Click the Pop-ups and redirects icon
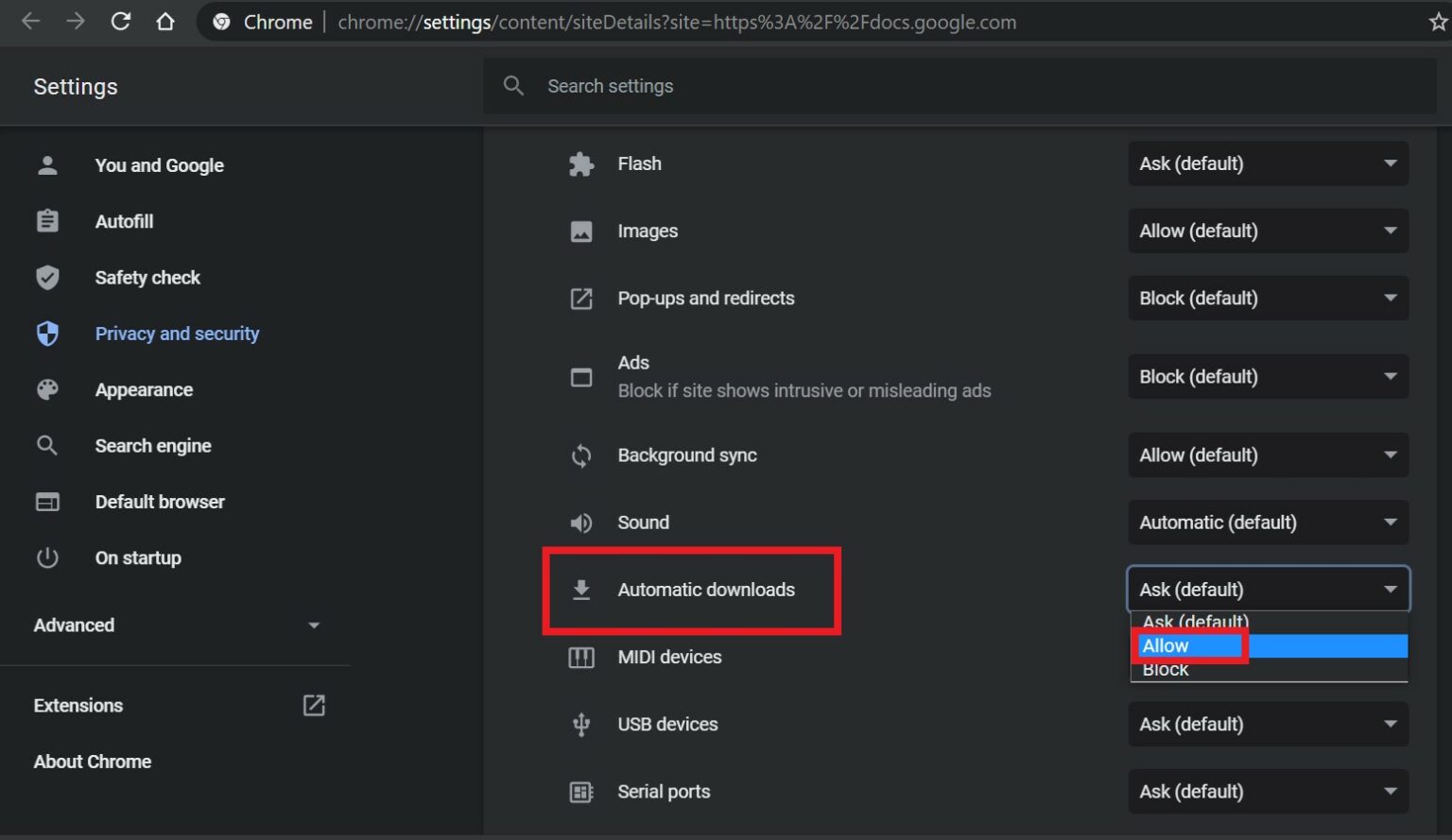The image size is (1452, 840). (x=581, y=299)
